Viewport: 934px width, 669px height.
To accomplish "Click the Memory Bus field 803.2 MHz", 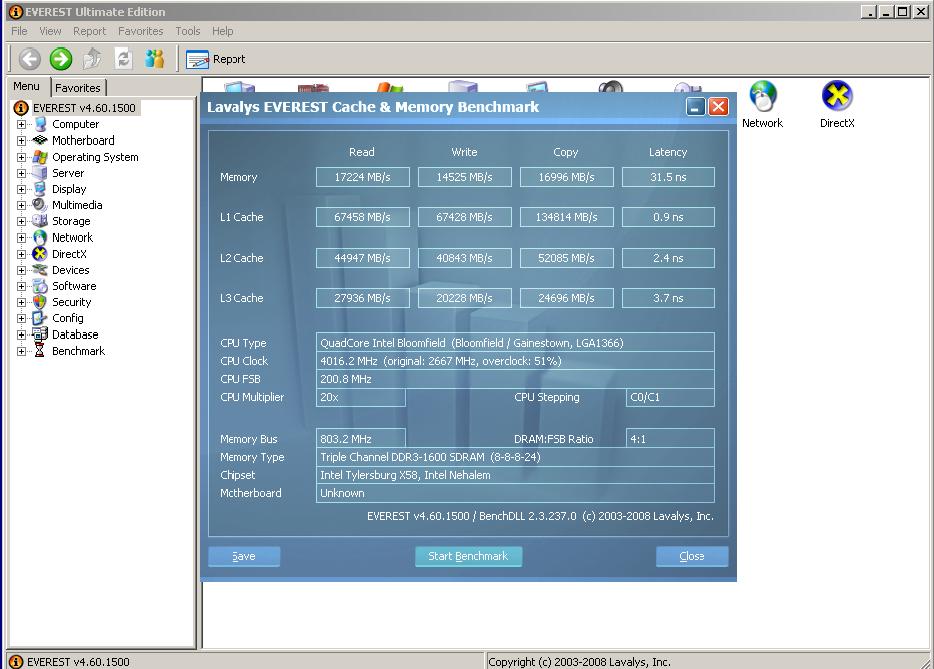I will point(361,439).
